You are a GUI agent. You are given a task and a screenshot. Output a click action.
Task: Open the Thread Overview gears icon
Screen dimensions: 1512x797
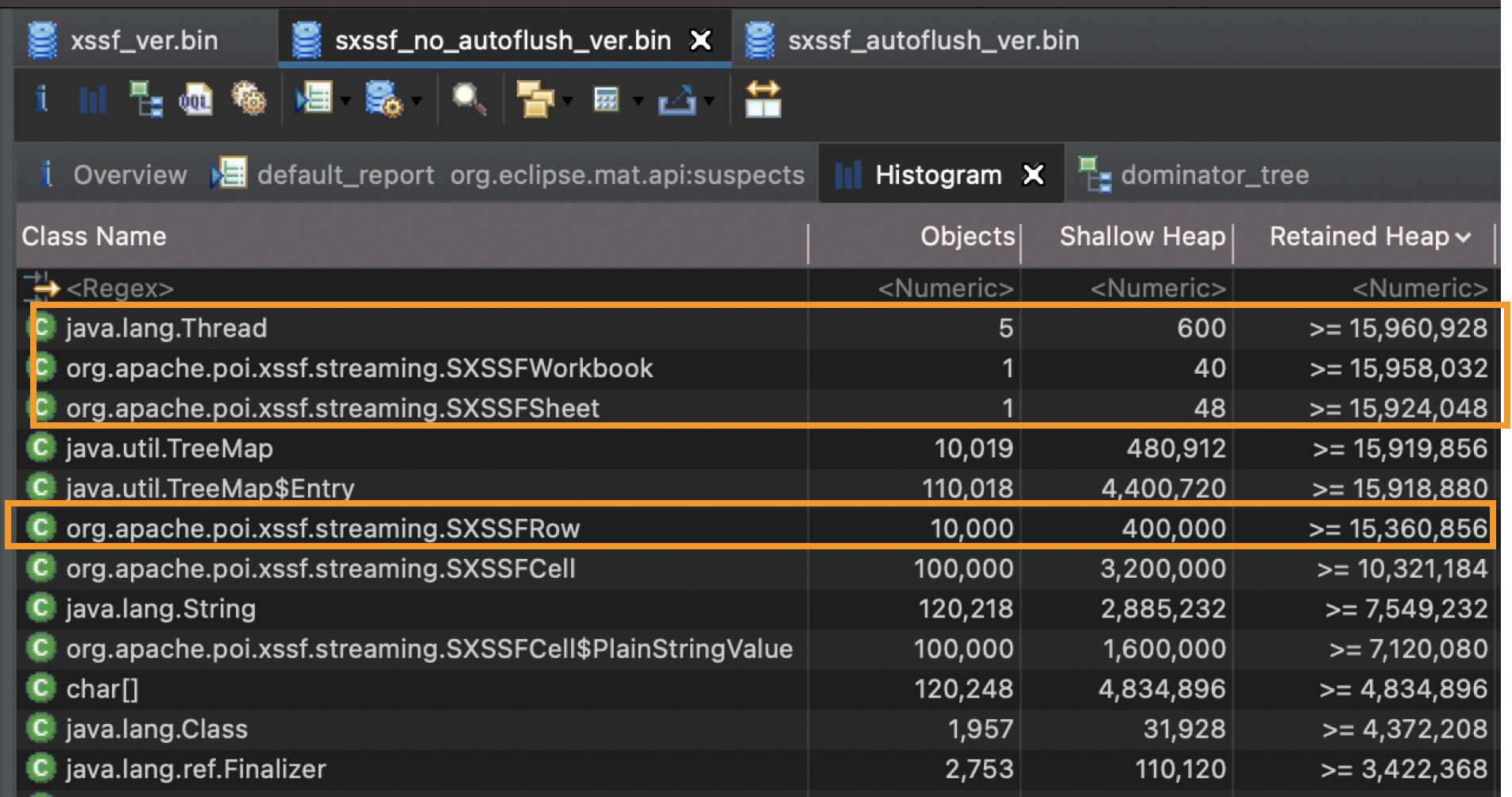[x=249, y=100]
